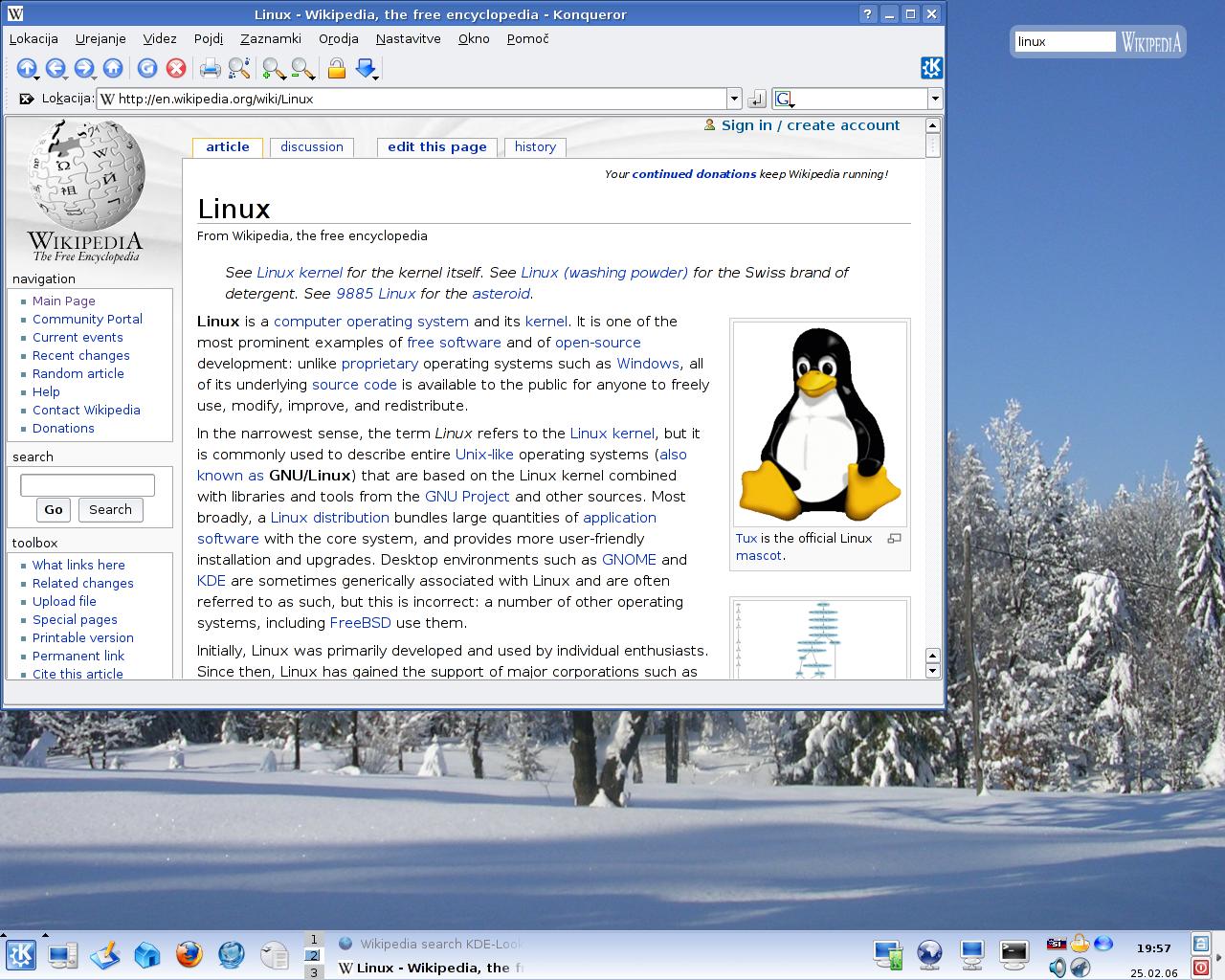Click the Forward navigation arrow
Viewport: 1225px width, 980px height.
coord(84,68)
